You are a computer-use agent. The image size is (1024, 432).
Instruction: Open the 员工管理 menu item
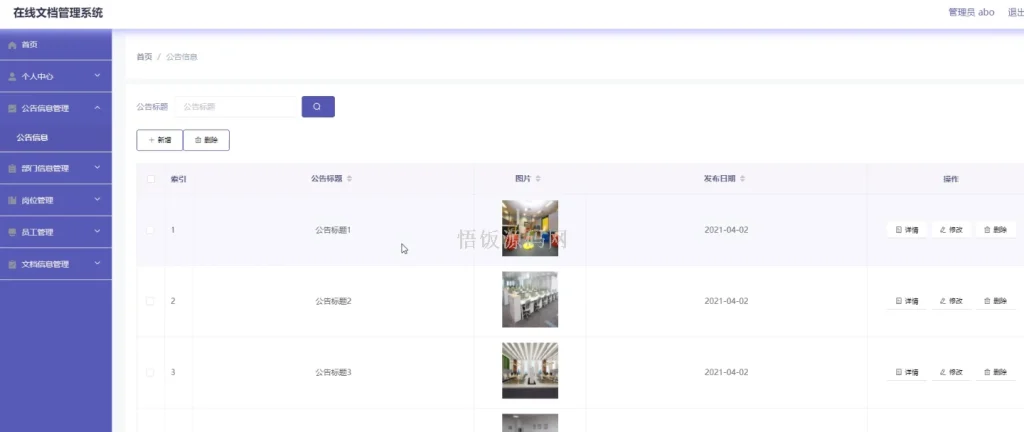click(56, 232)
